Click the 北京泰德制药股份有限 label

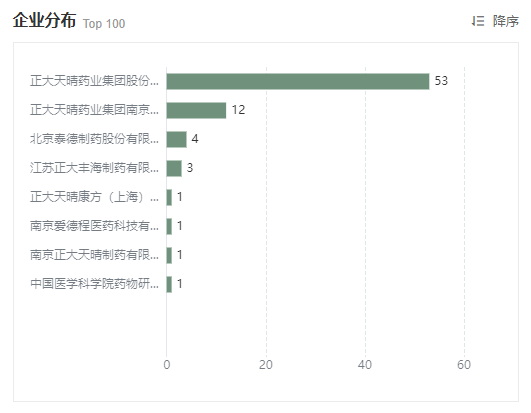click(94, 139)
